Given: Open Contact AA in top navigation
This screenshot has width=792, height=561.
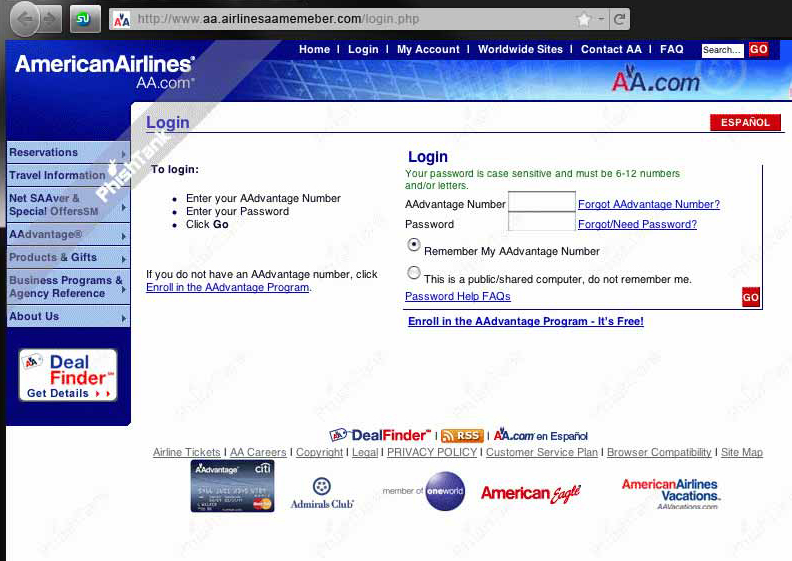Looking at the screenshot, I should [611, 49].
